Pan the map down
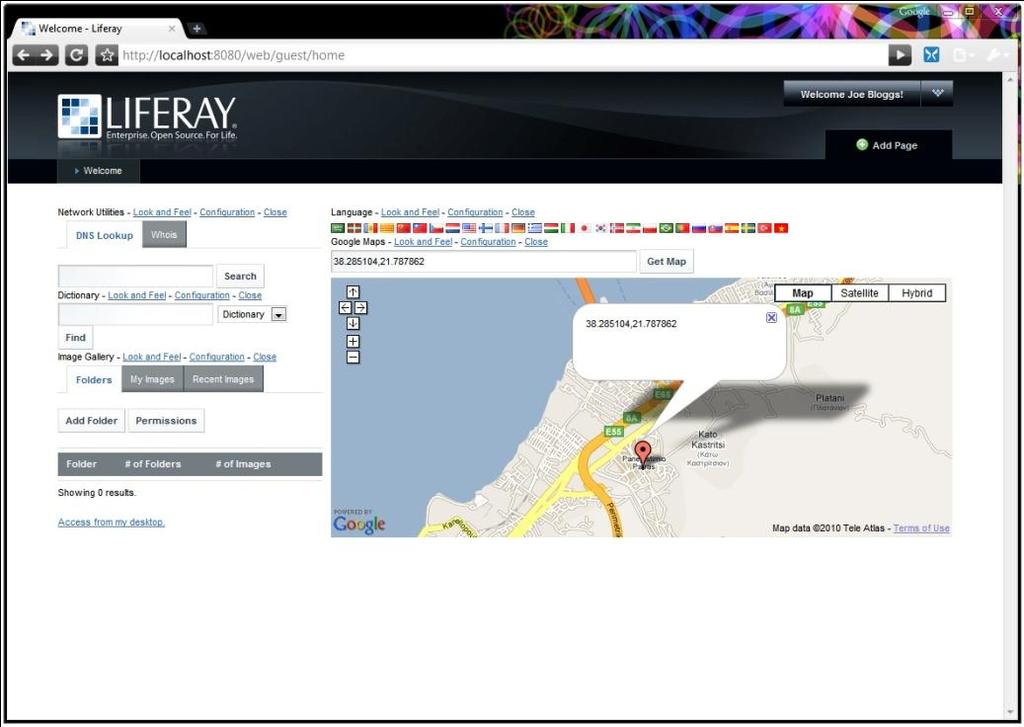The height and width of the screenshot is (727, 1024). 353,323
